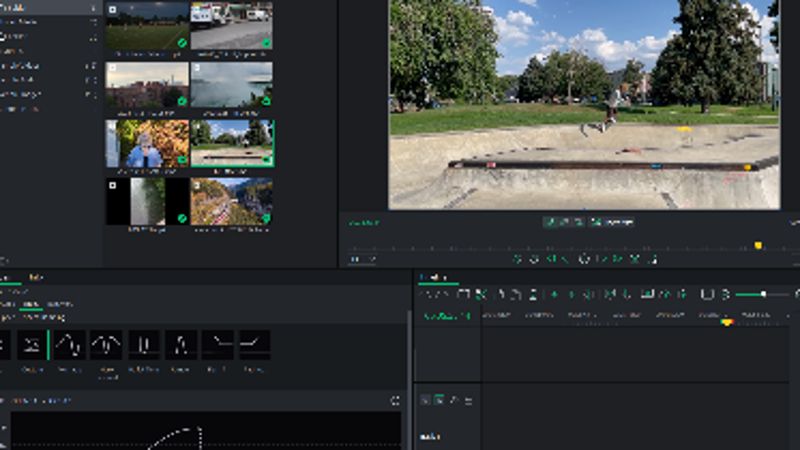Open the menu lines icon in the track header
This screenshot has height=450, width=800.
468,401
